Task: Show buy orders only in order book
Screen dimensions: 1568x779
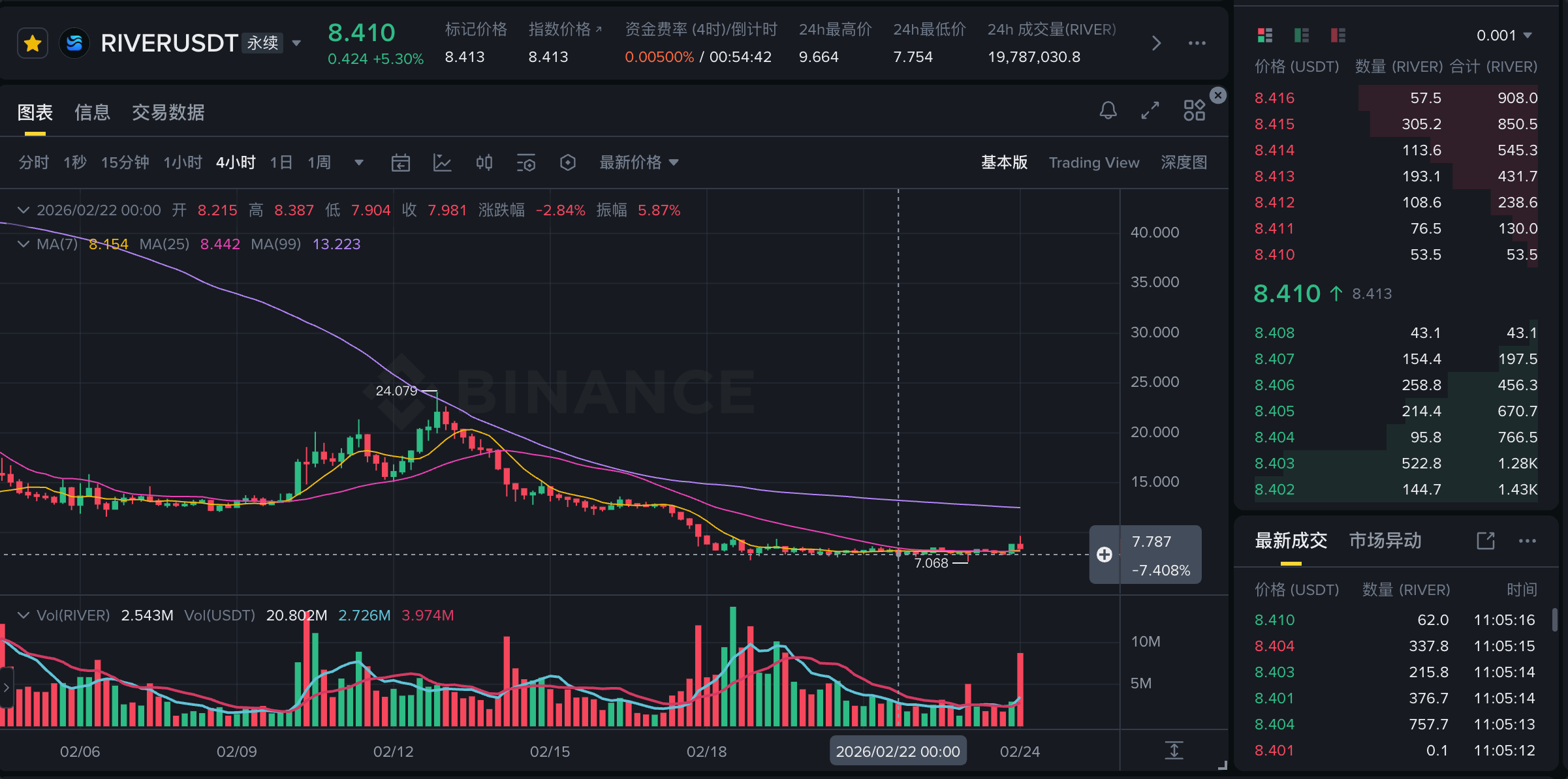Action: (x=1301, y=35)
